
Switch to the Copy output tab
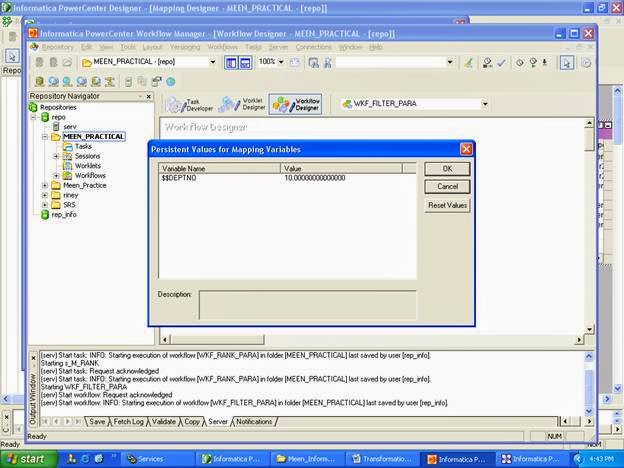pos(192,421)
